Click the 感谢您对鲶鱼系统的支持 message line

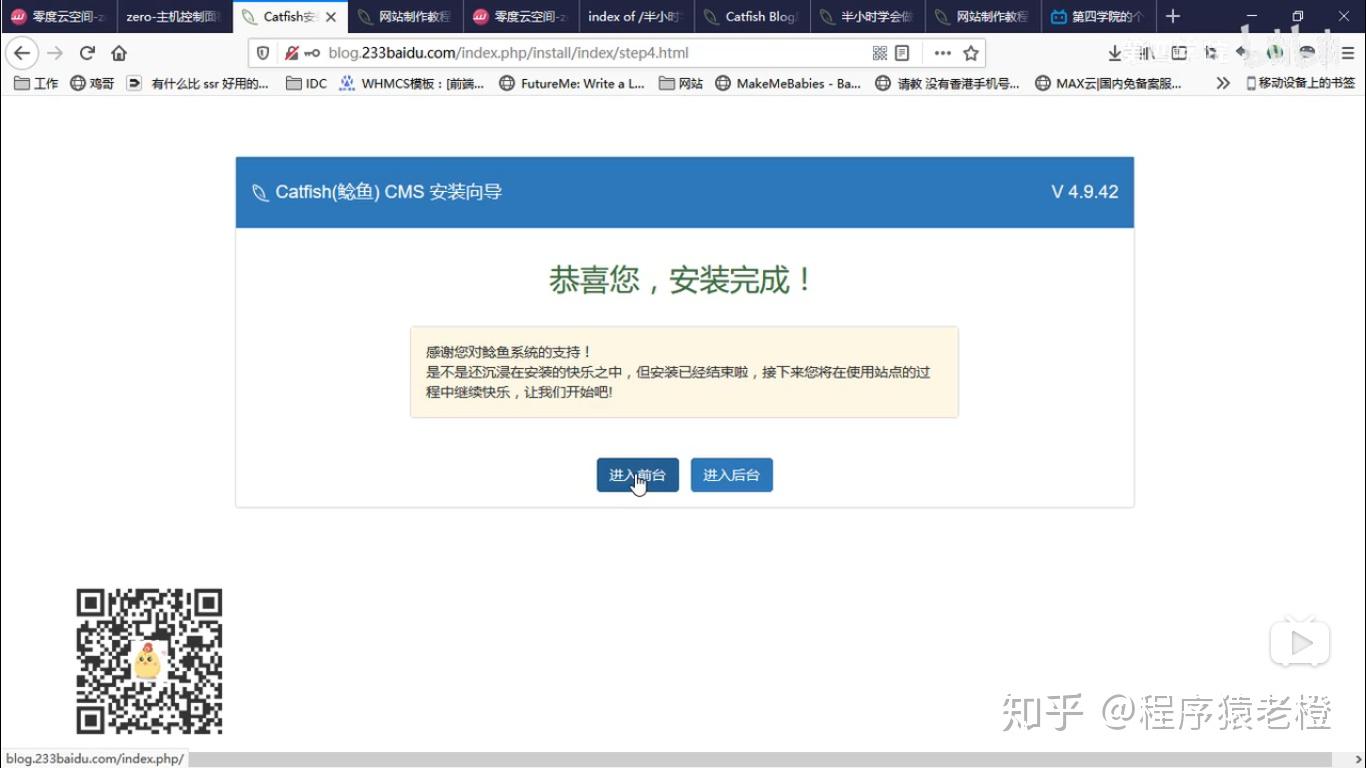509,352
